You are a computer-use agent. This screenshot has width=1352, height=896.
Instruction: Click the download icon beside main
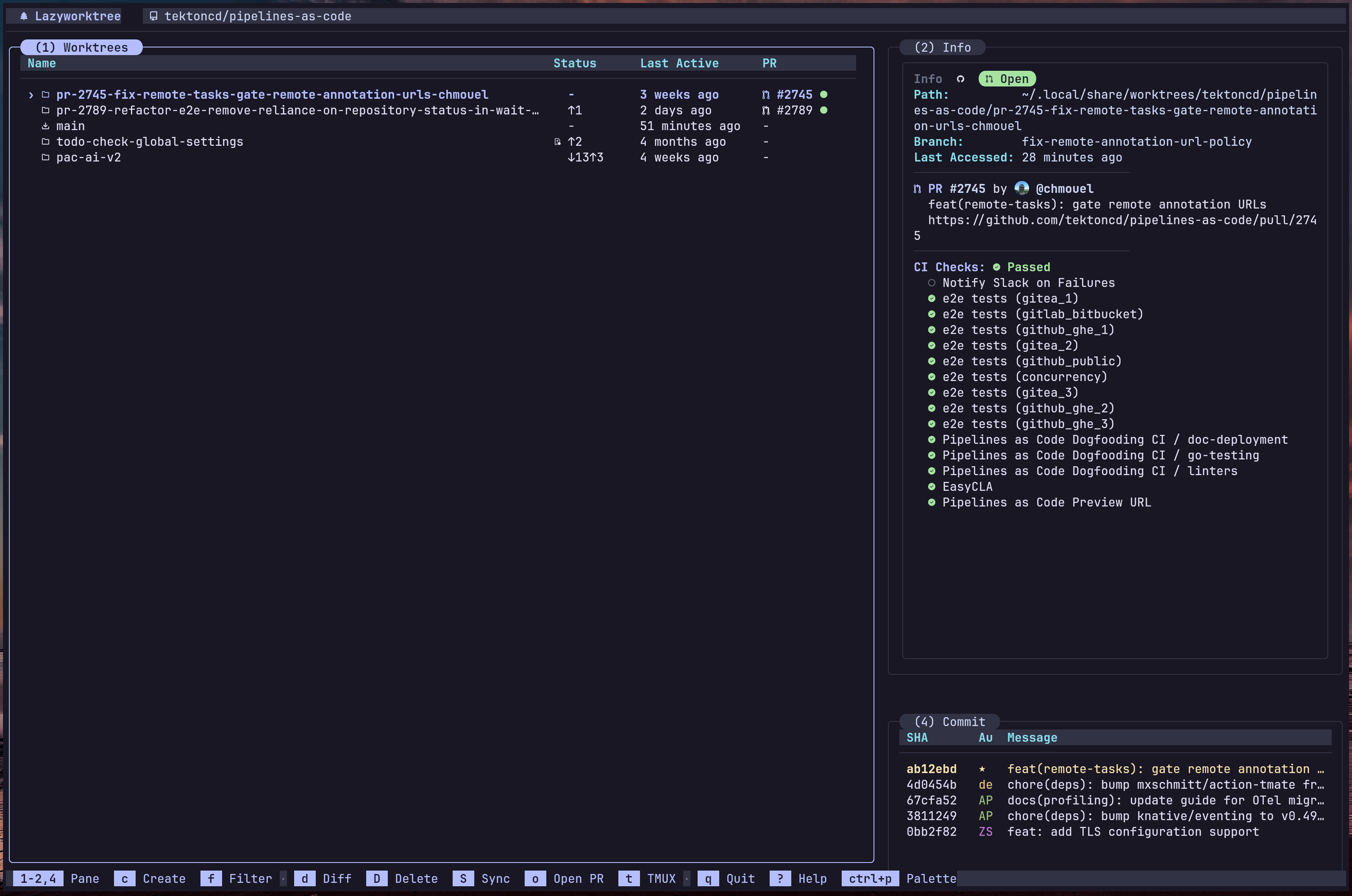coord(45,126)
